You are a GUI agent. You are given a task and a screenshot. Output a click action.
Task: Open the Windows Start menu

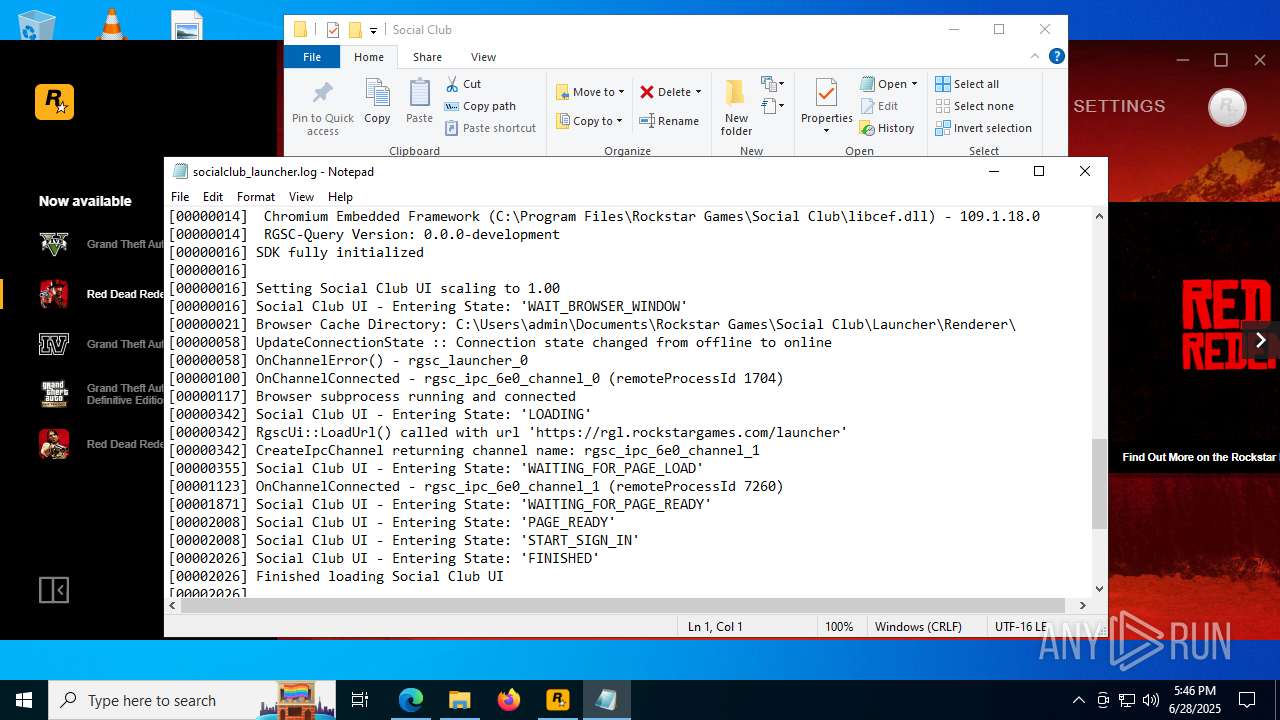(x=24, y=700)
